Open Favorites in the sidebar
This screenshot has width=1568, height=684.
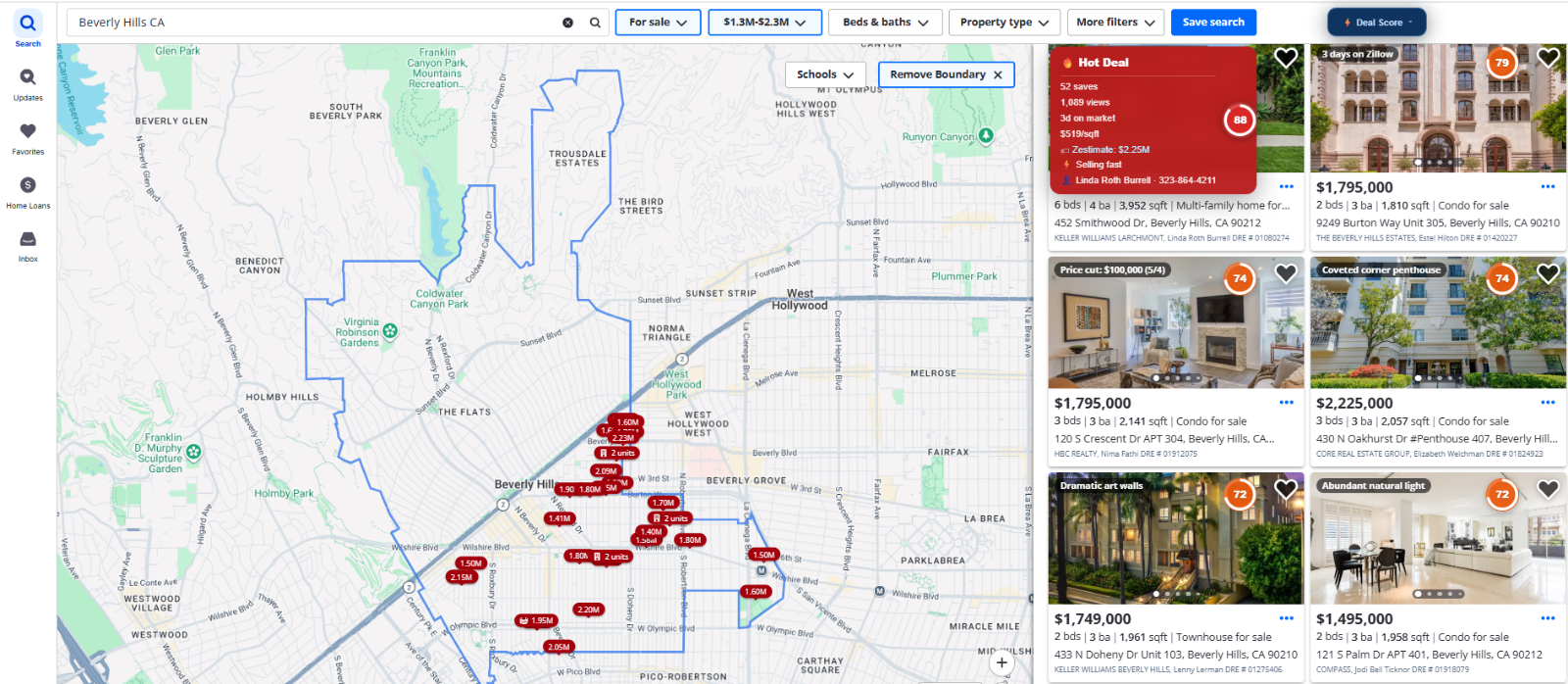[27, 137]
